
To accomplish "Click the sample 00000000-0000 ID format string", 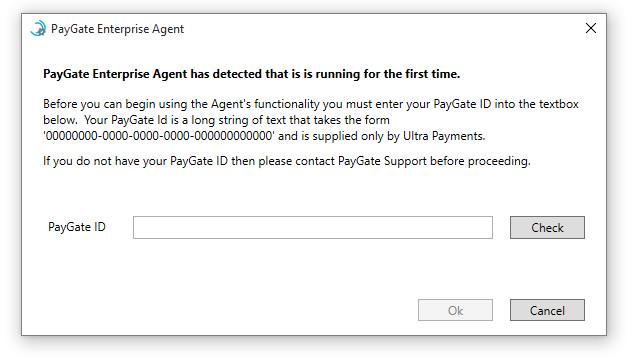I will (158, 136).
